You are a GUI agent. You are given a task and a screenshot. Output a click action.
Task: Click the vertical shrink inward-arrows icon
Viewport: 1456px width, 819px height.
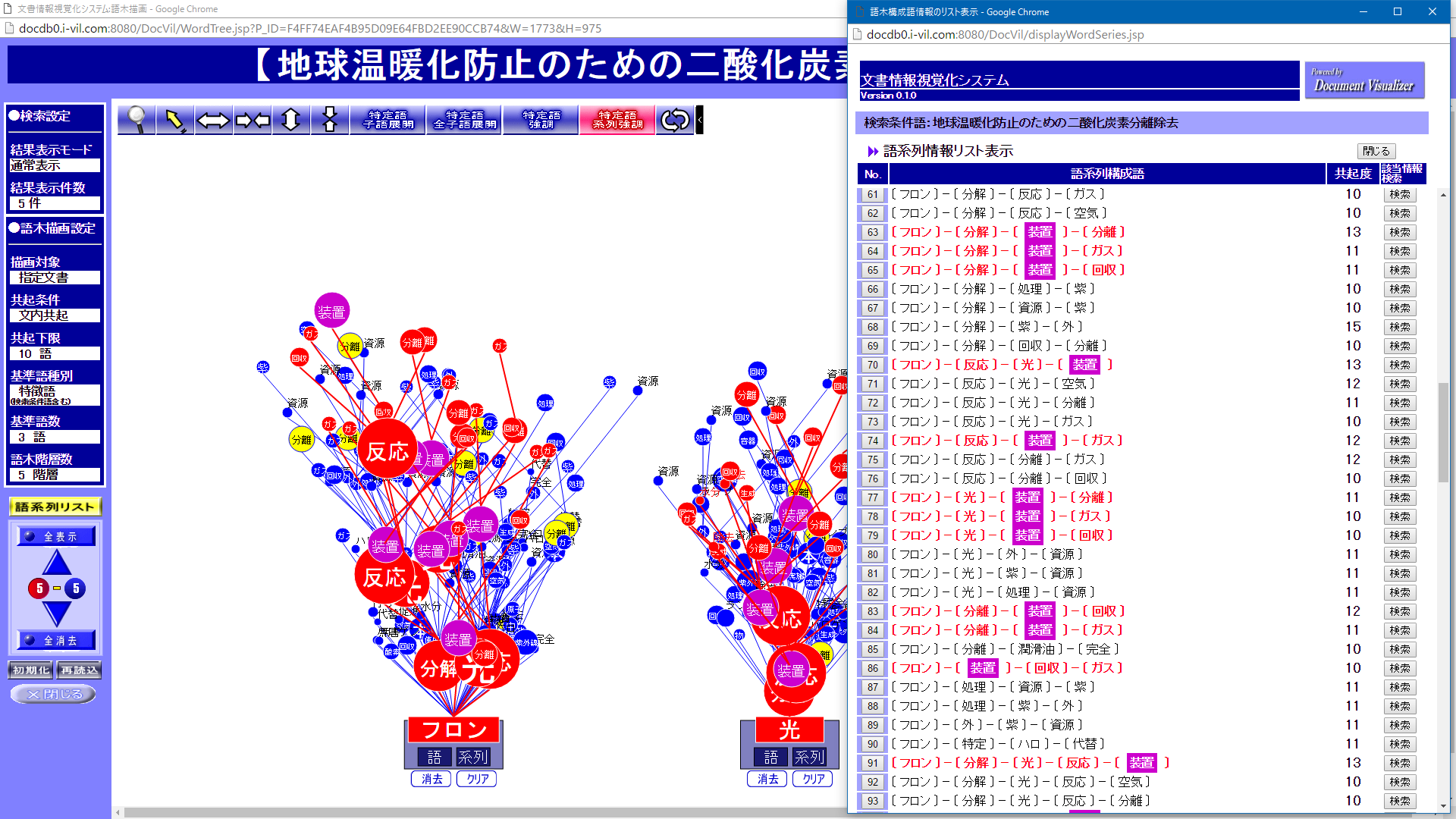[330, 120]
